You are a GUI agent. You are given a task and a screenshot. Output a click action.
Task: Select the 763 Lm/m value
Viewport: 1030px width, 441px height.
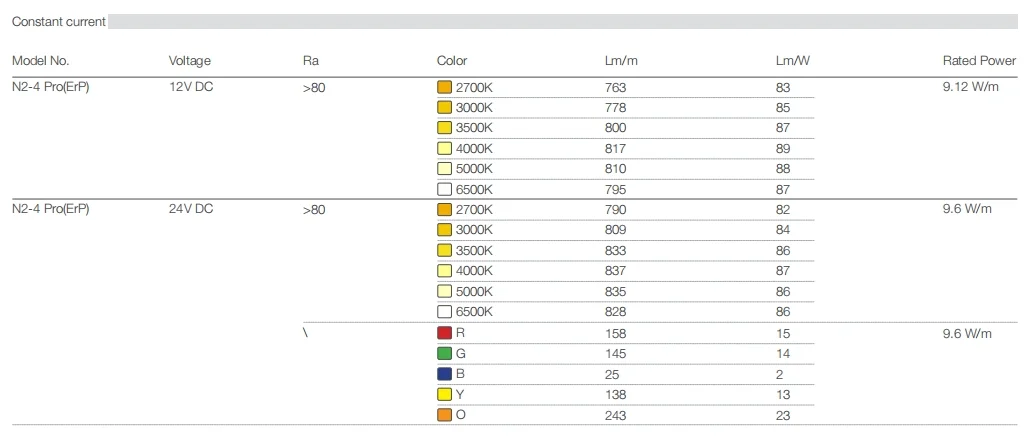pos(615,88)
